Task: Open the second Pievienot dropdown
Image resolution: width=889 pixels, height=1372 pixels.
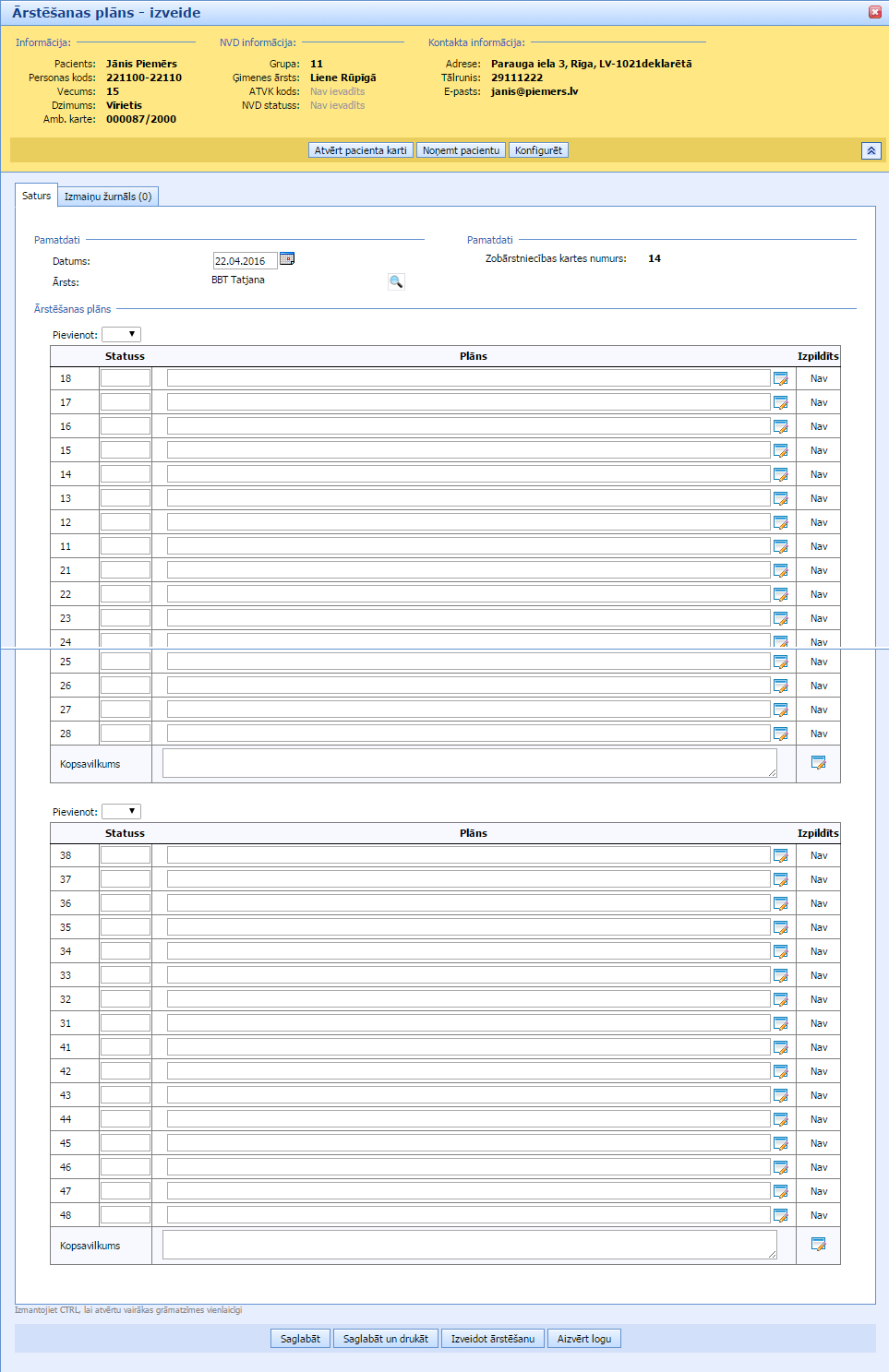Action: pos(121,811)
